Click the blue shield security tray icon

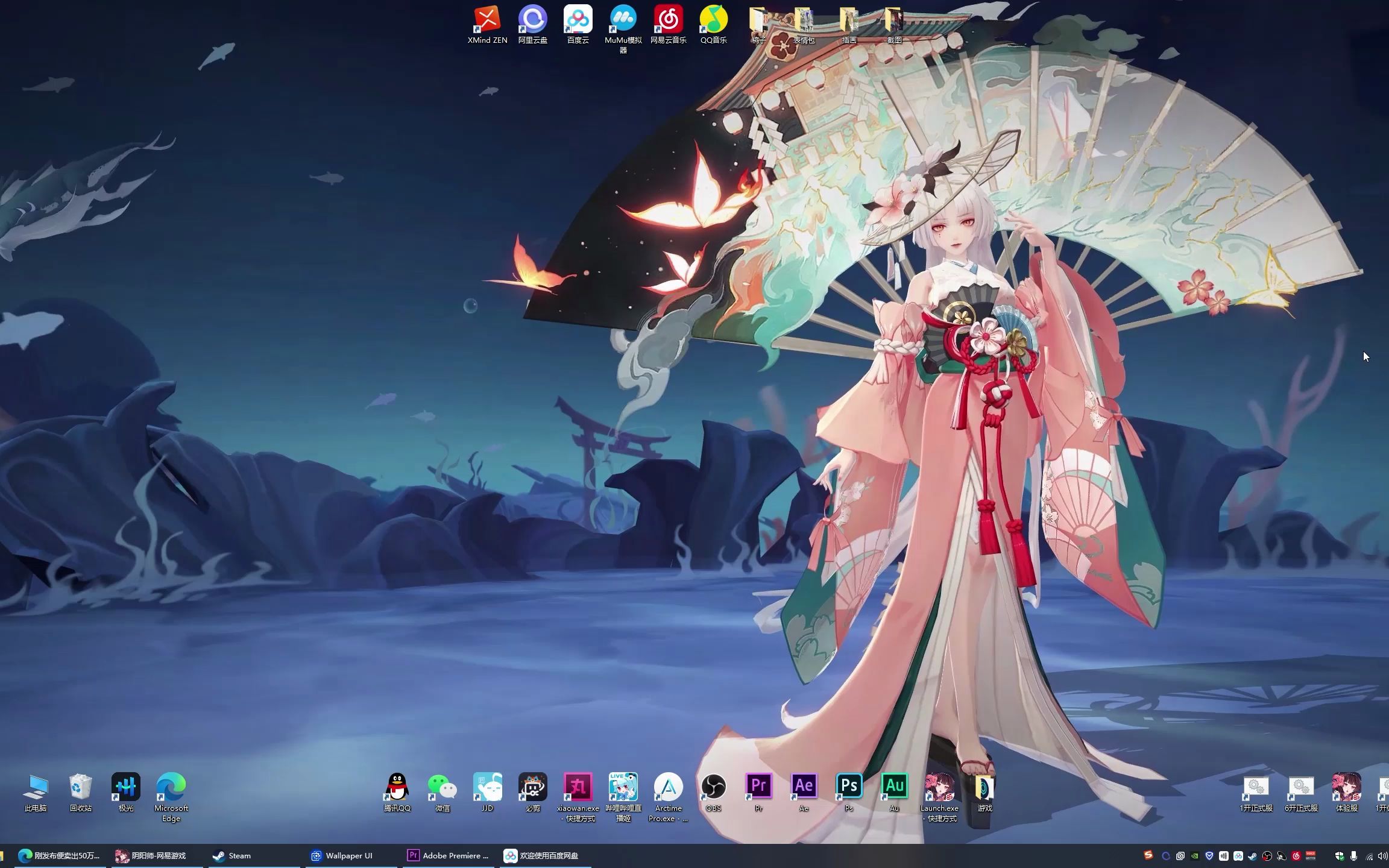coord(1209,856)
